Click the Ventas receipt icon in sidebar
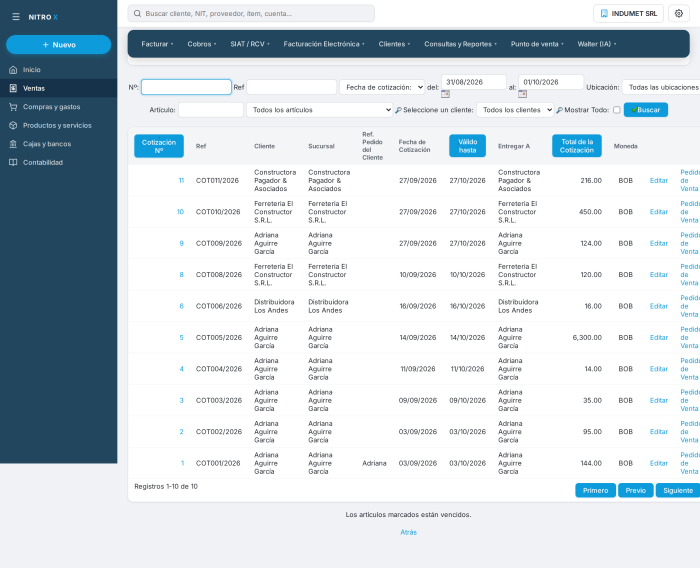Screen dimensions: 700x568 click(13, 88)
